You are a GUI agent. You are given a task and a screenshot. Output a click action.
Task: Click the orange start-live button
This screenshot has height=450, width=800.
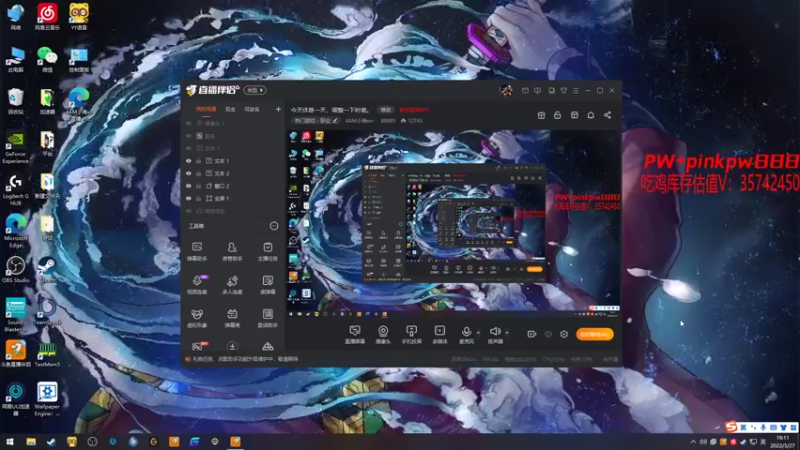pos(594,334)
